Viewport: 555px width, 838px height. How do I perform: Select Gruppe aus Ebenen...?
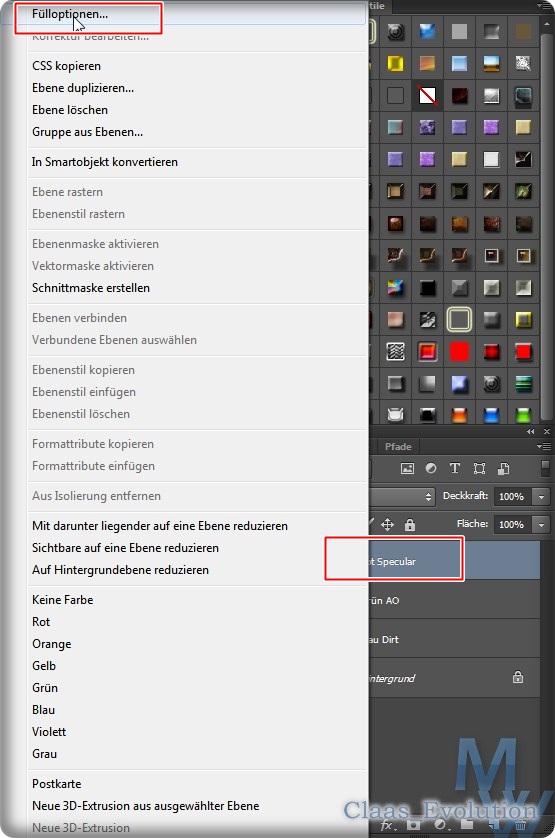pos(88,131)
